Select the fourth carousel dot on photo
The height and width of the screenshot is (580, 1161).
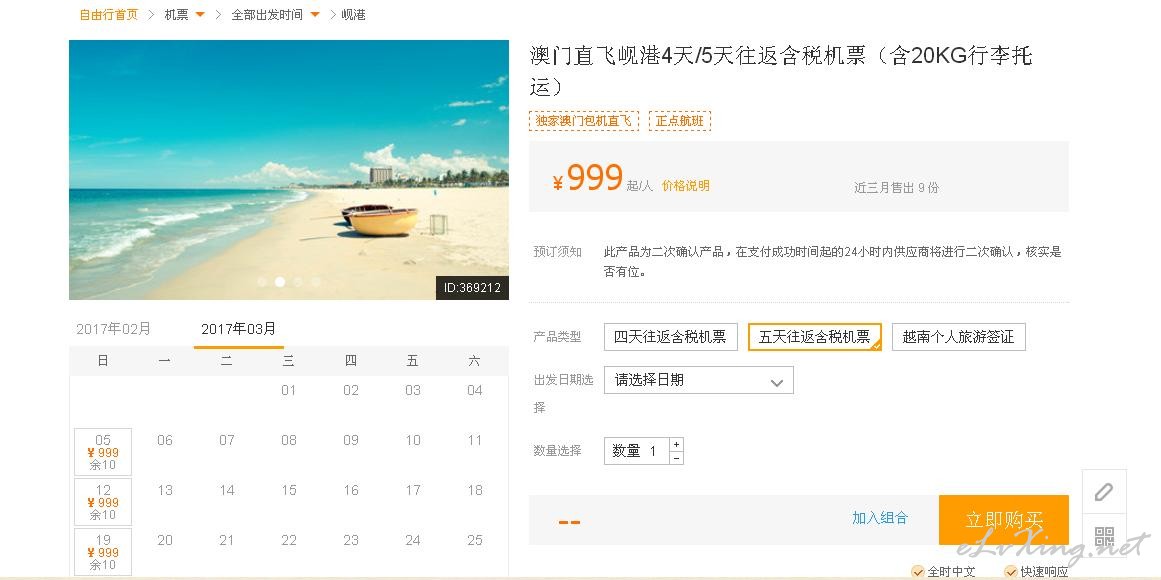[315, 281]
